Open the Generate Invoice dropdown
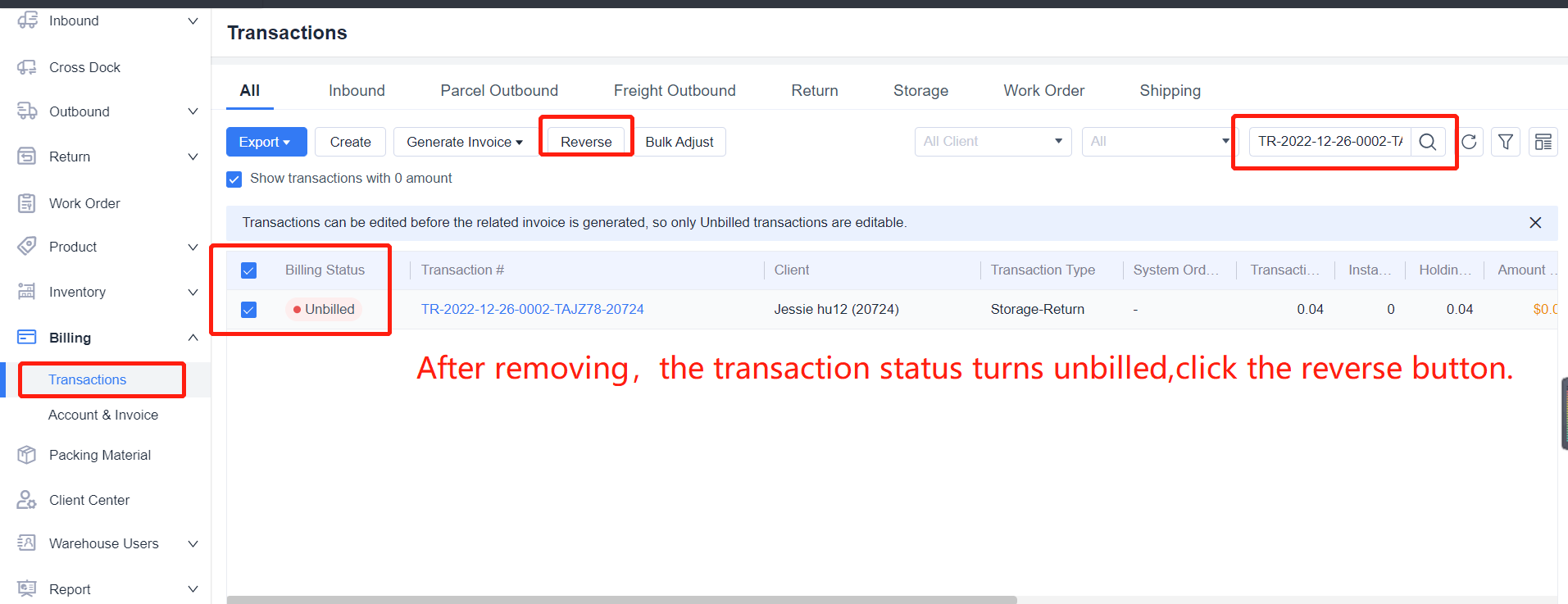The width and height of the screenshot is (1568, 604). (x=465, y=142)
